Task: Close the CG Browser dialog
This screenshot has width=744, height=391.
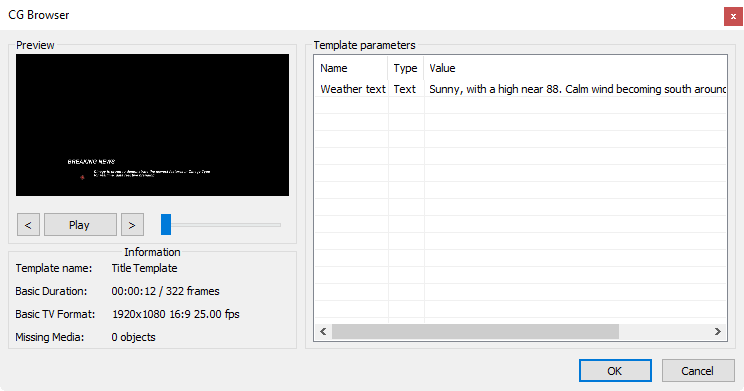Action: 733,17
